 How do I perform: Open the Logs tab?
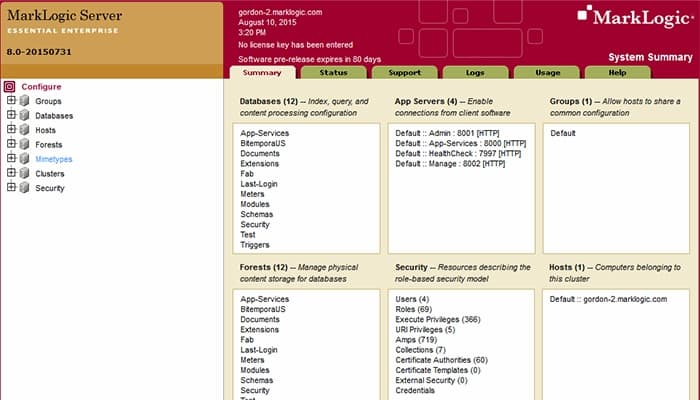[475, 72]
